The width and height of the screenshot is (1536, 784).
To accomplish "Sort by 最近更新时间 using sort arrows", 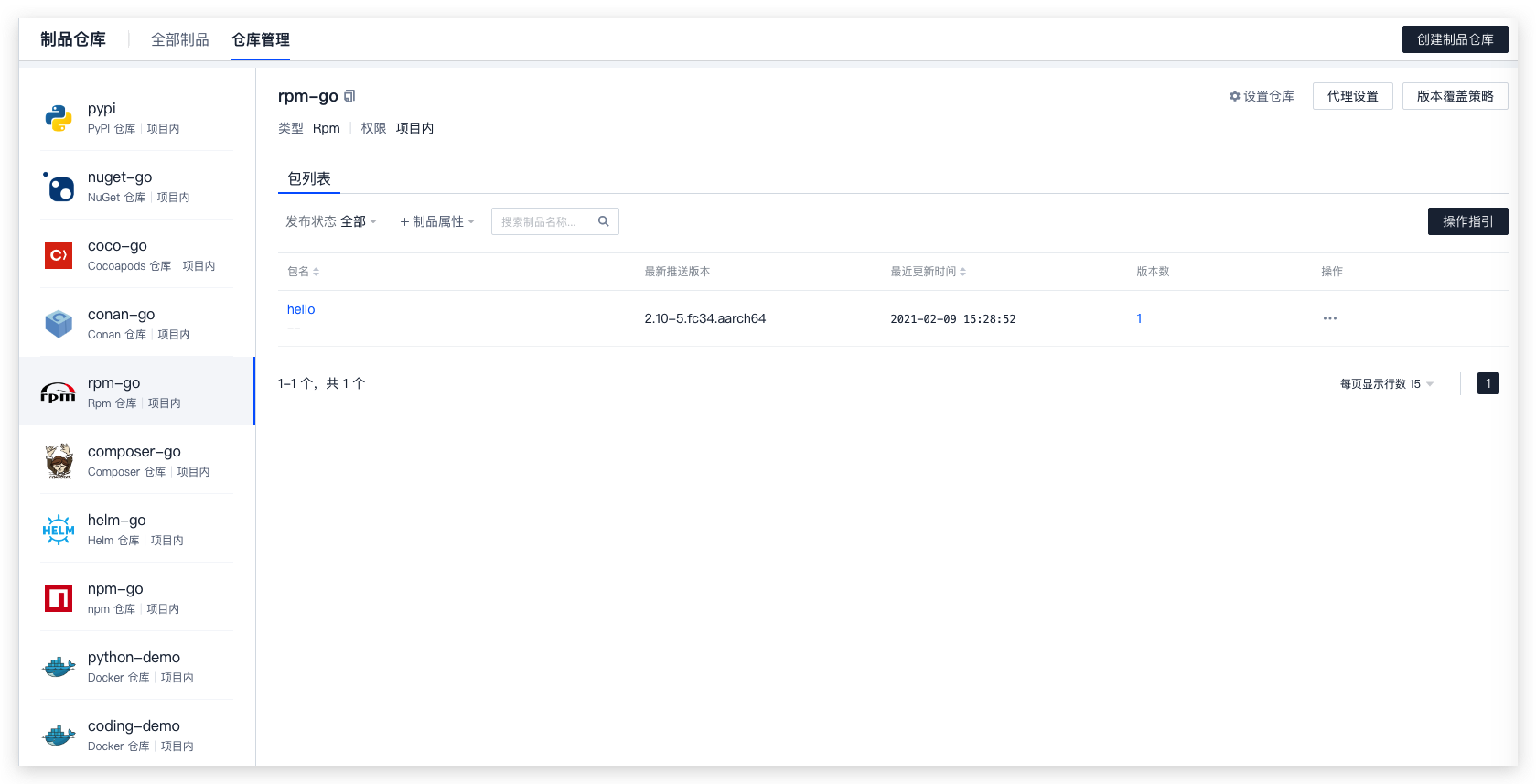I will coord(962,272).
